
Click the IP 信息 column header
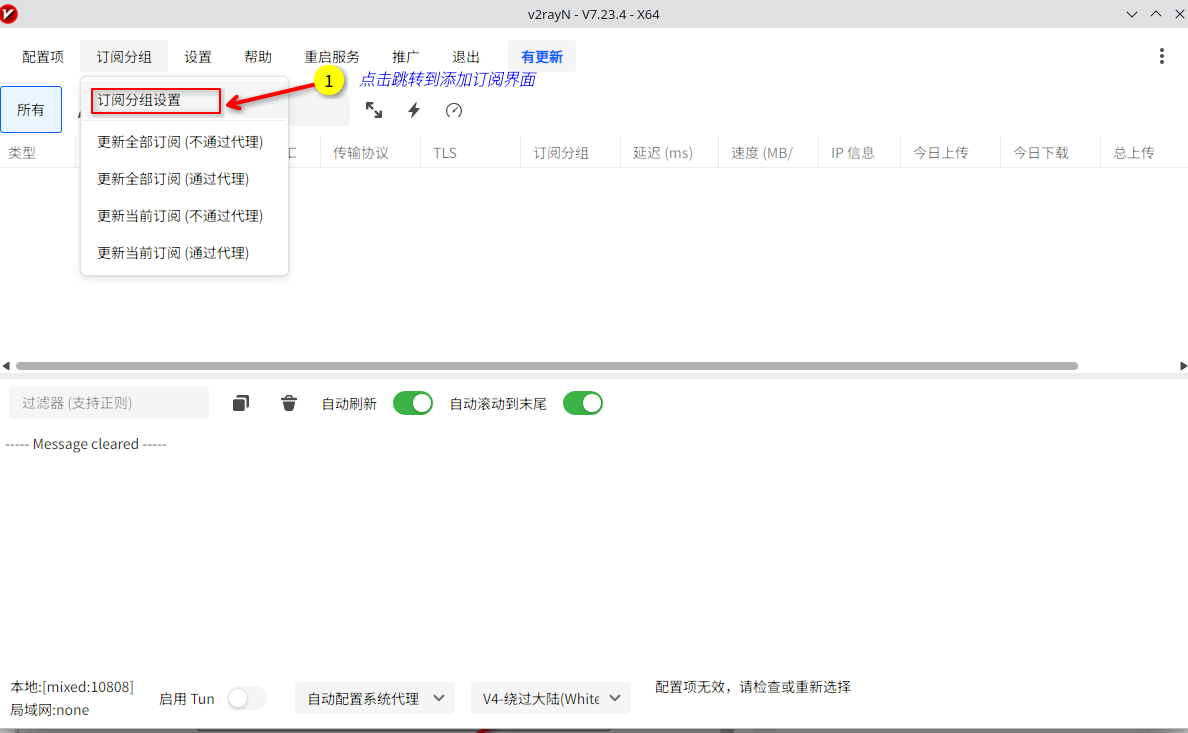point(853,153)
